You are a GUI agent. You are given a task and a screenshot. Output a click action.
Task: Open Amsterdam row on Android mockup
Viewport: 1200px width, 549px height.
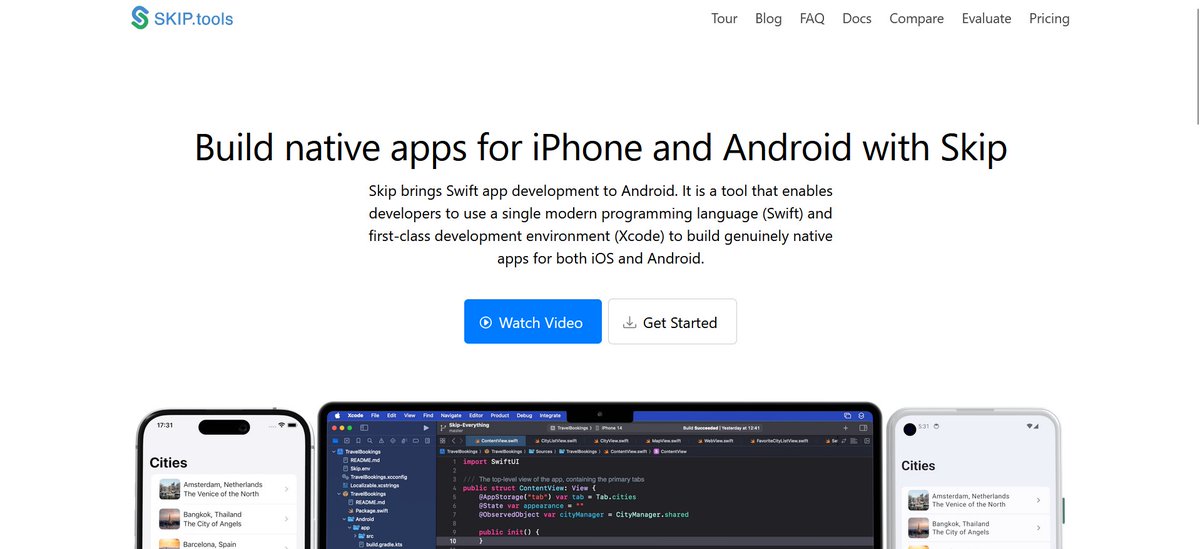(x=975, y=500)
